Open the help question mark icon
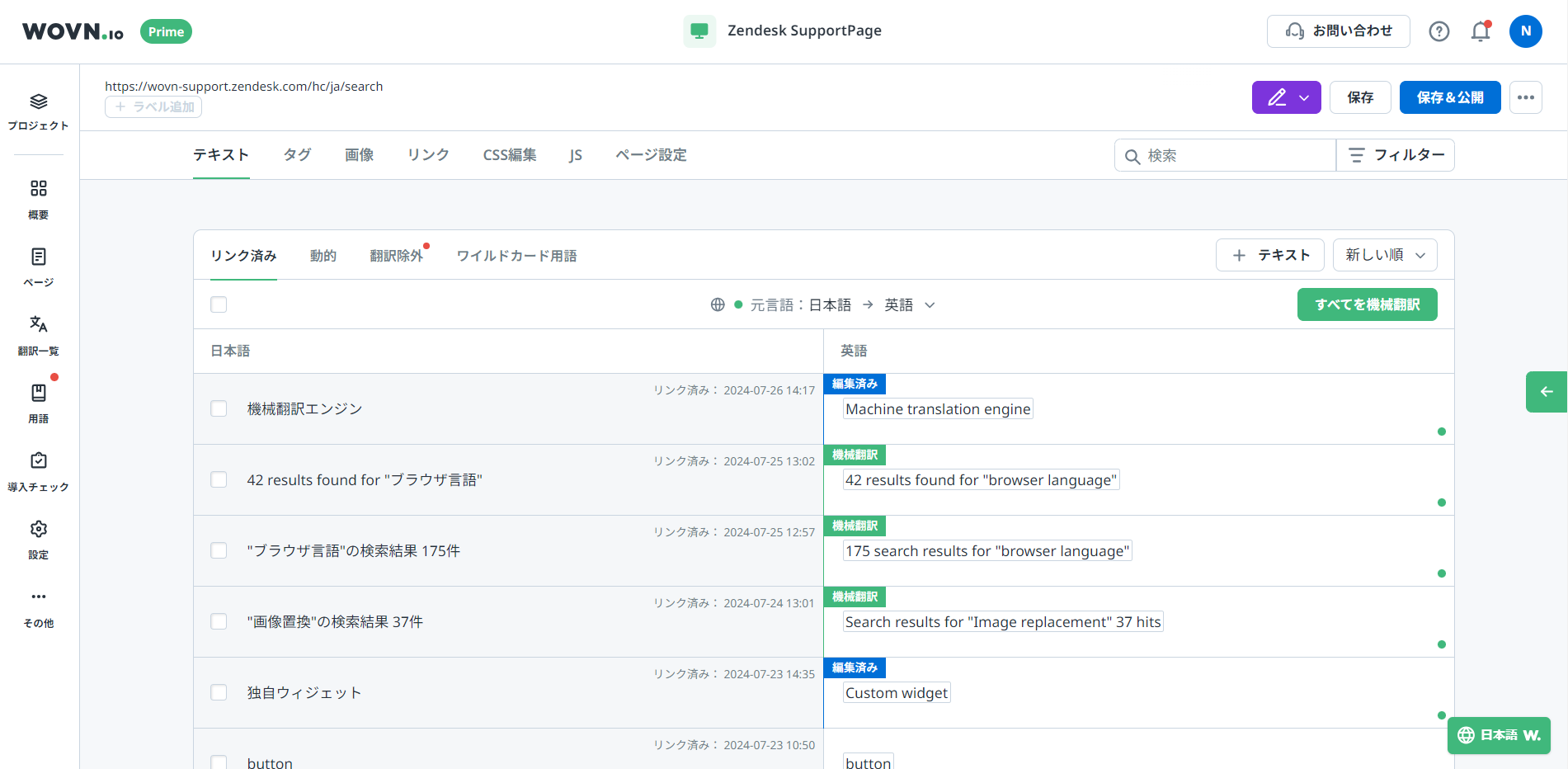1568x769 pixels. (1439, 31)
